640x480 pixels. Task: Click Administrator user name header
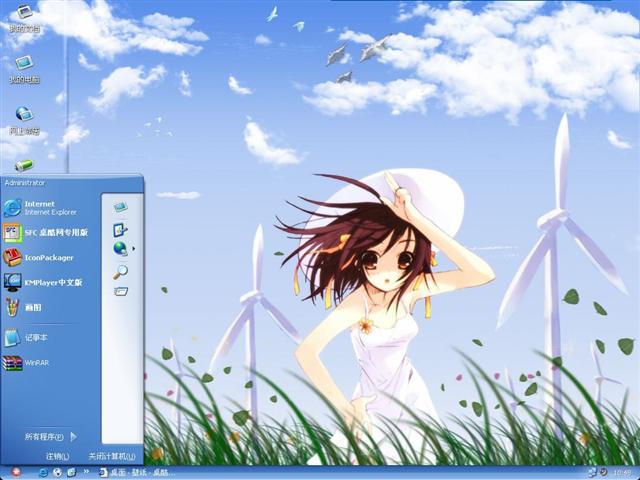24,183
